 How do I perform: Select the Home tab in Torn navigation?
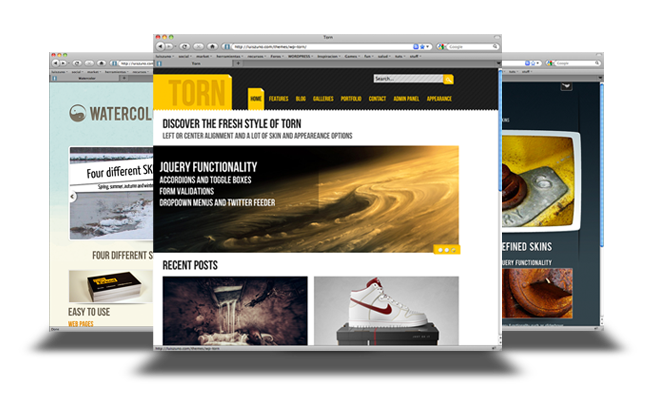point(256,99)
